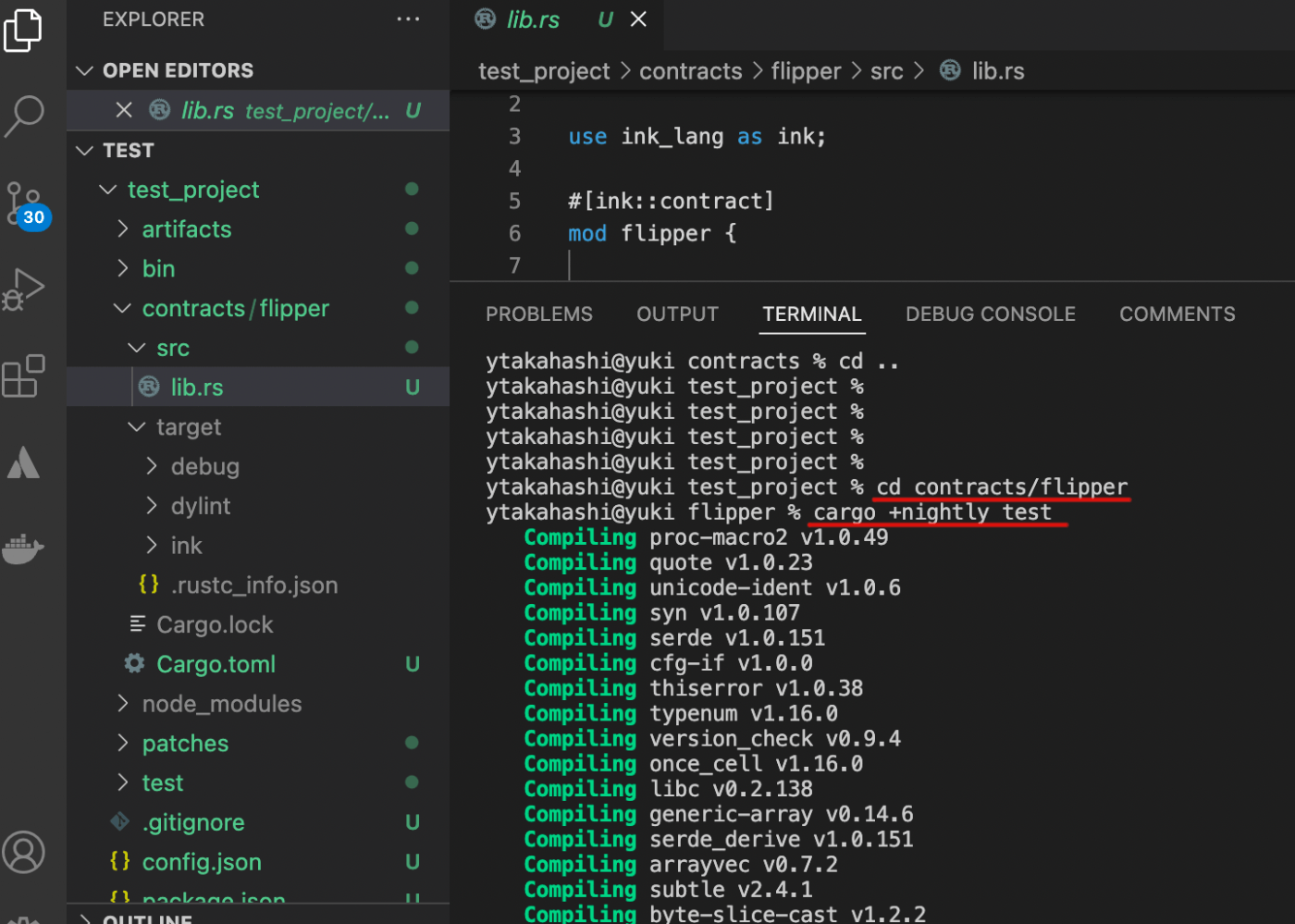Collapse the Open Editors section
This screenshot has width=1295, height=924.
click(x=85, y=71)
